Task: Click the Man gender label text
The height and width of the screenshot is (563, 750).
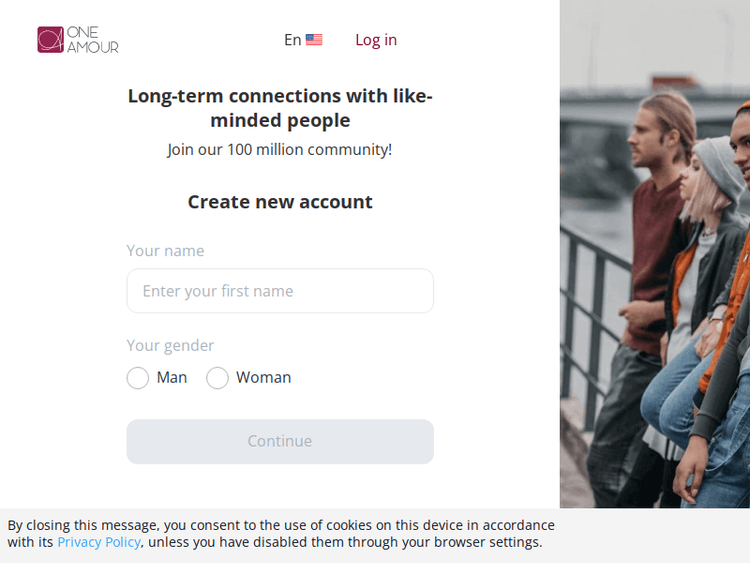Action: (172, 378)
